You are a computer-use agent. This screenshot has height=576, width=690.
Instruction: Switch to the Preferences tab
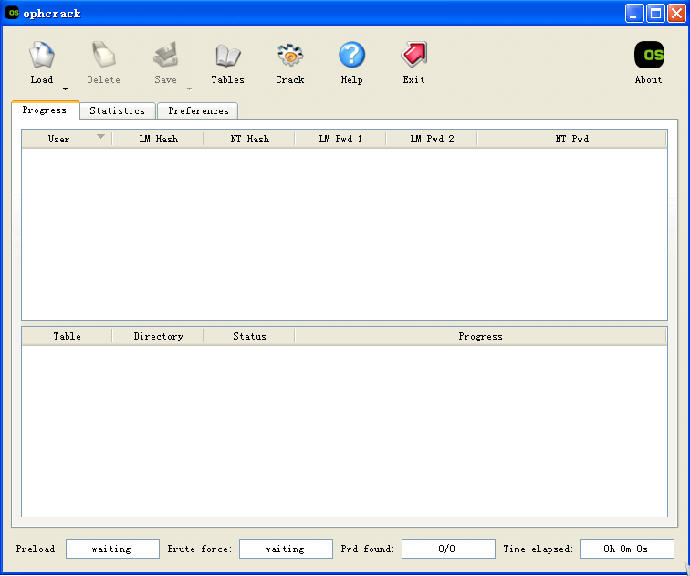[197, 111]
